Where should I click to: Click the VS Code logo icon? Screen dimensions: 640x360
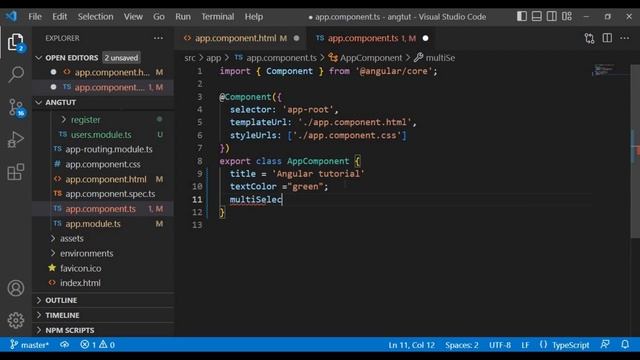coord(11,16)
